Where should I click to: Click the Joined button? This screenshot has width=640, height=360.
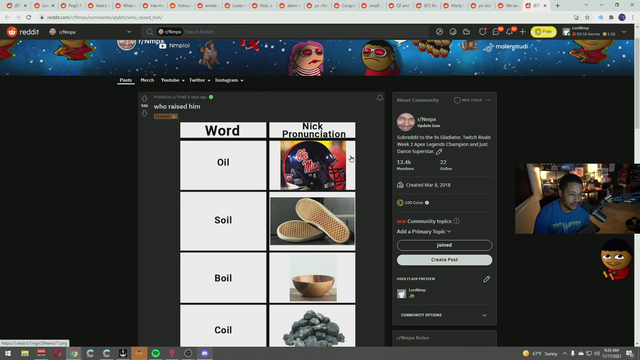pyautogui.click(x=444, y=245)
